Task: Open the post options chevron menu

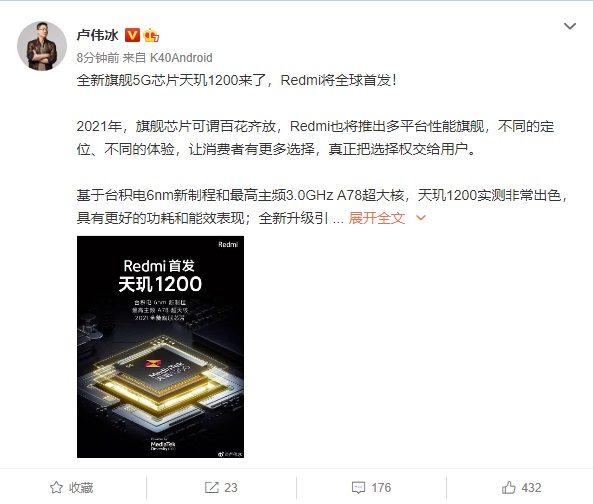Action: pos(570,26)
